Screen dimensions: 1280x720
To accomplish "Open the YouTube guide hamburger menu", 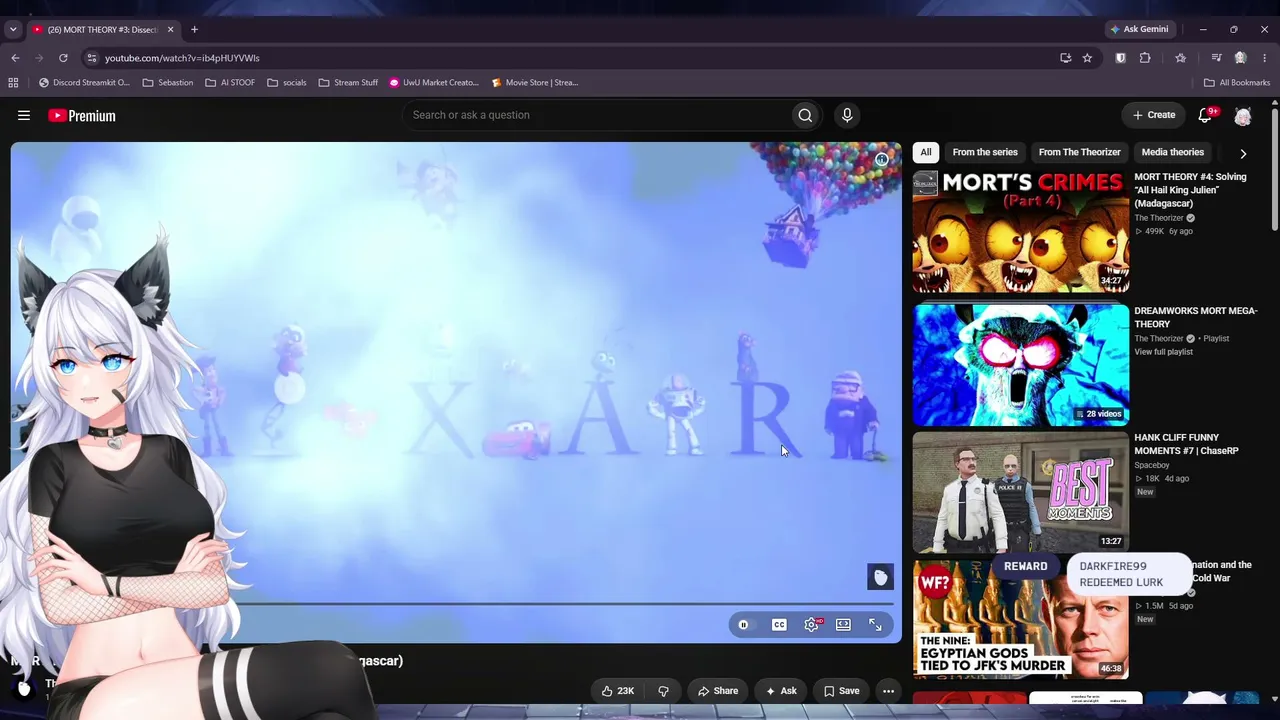I will coord(24,116).
